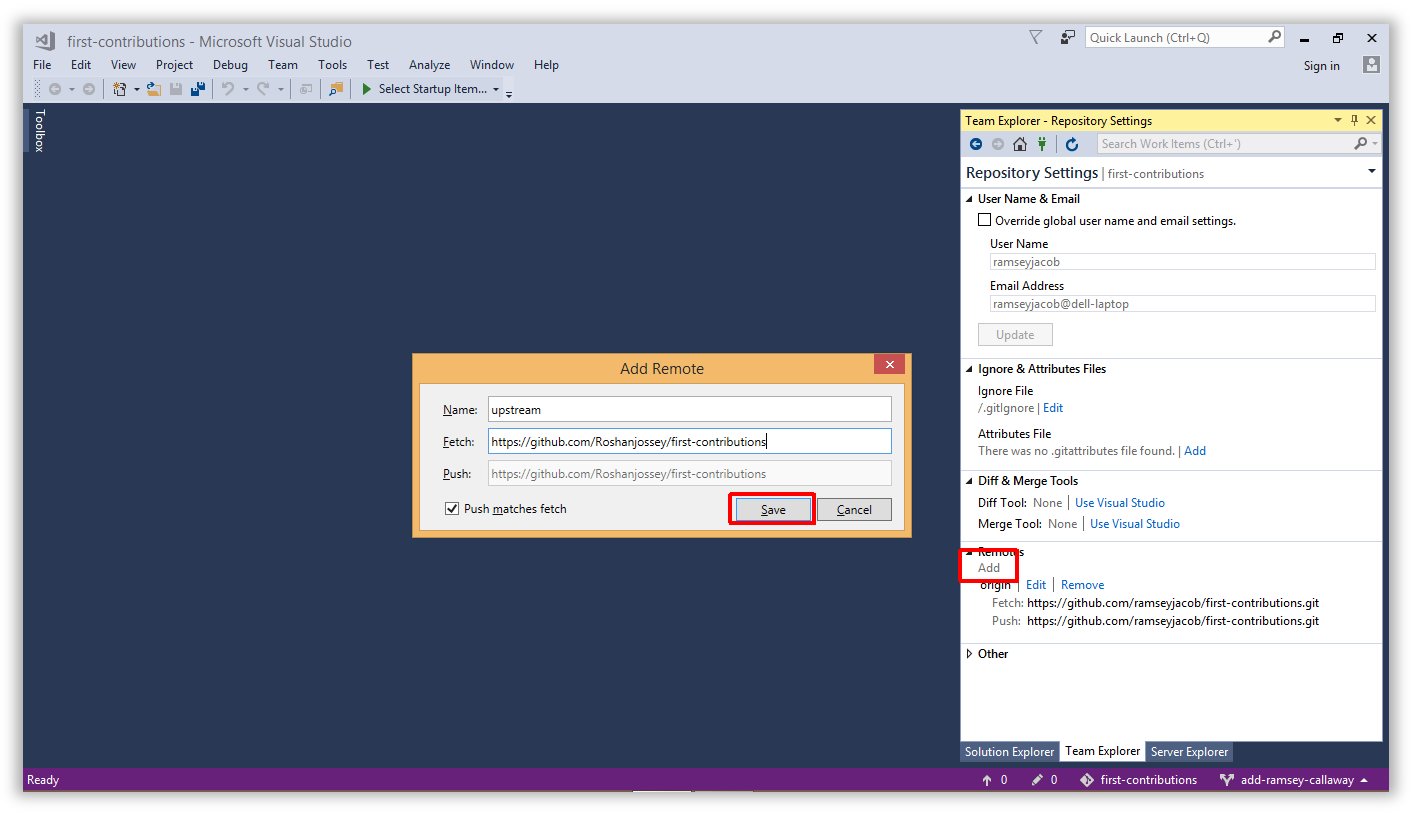Viewport: 1413px width, 813px height.
Task: Click Save in the Add Remote dialog
Action: coord(773,510)
